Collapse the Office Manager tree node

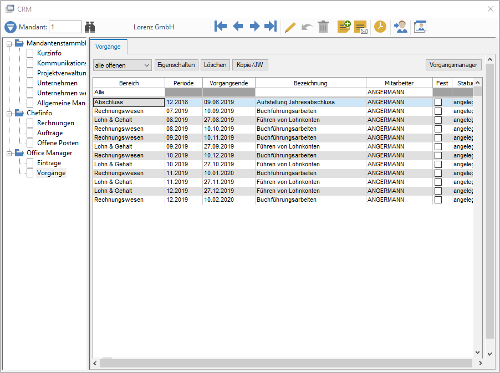(10, 153)
